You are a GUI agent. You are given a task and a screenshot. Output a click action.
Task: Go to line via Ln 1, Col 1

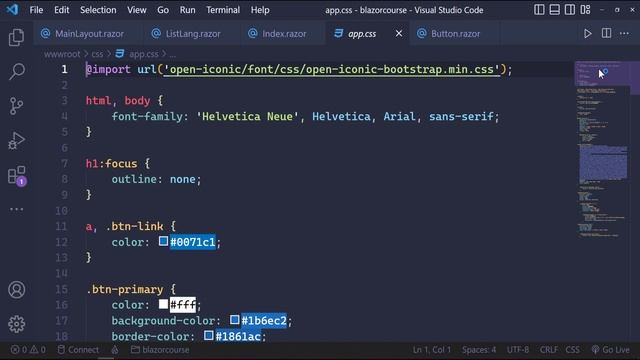tap(431, 350)
